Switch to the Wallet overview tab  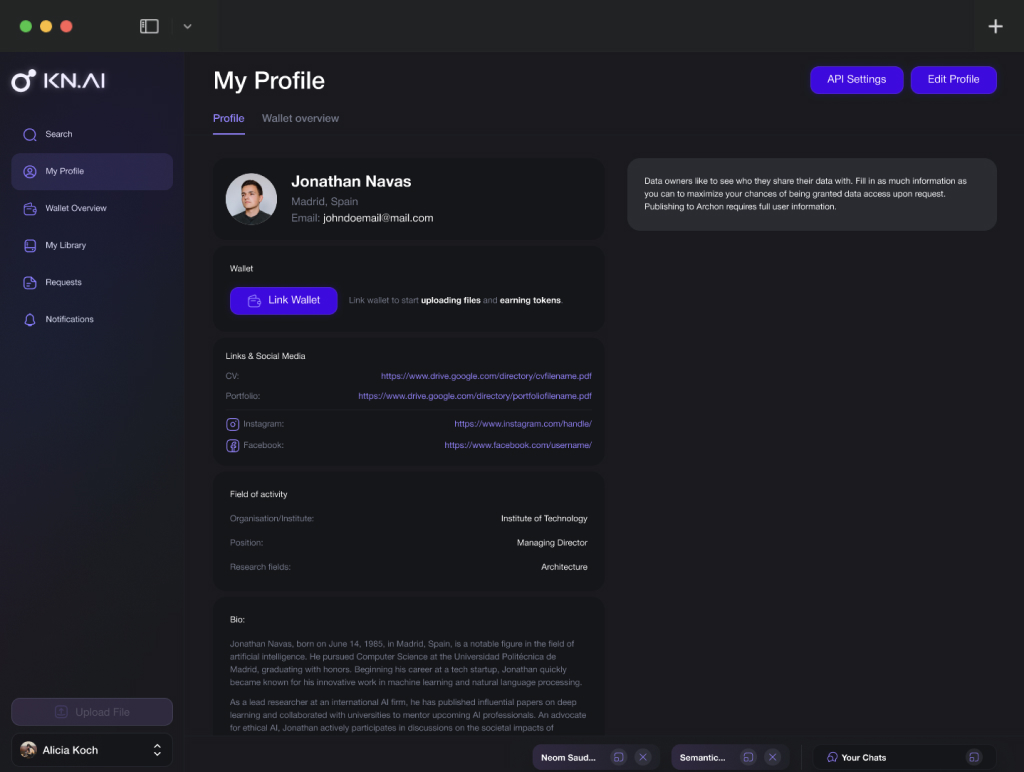click(x=300, y=118)
